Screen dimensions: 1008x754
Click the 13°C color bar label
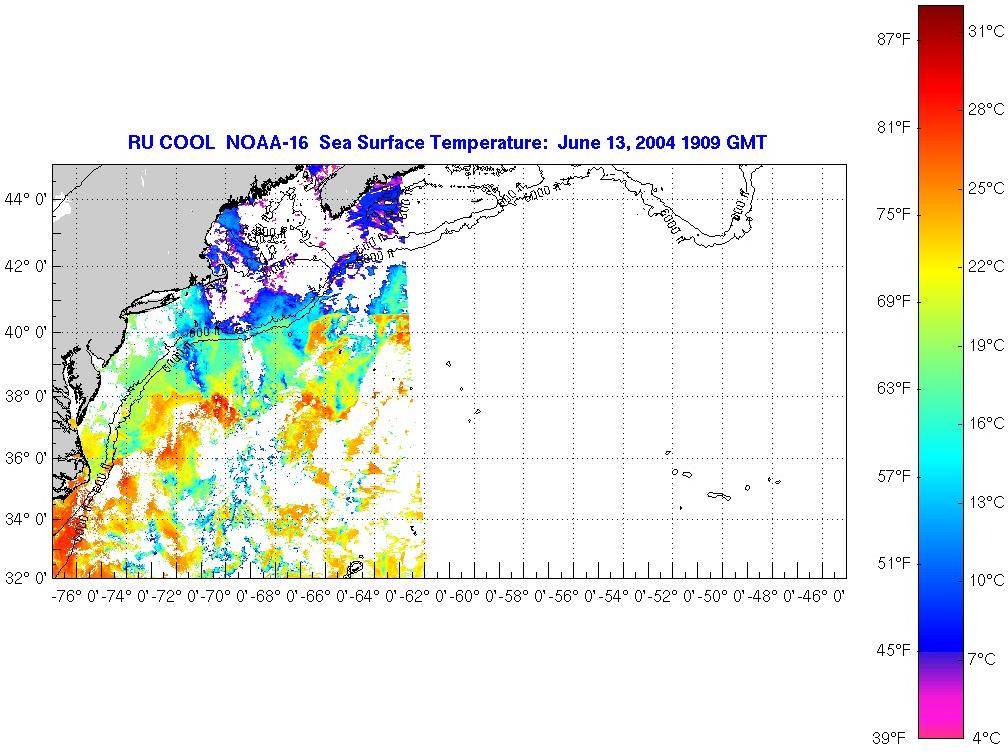[987, 502]
